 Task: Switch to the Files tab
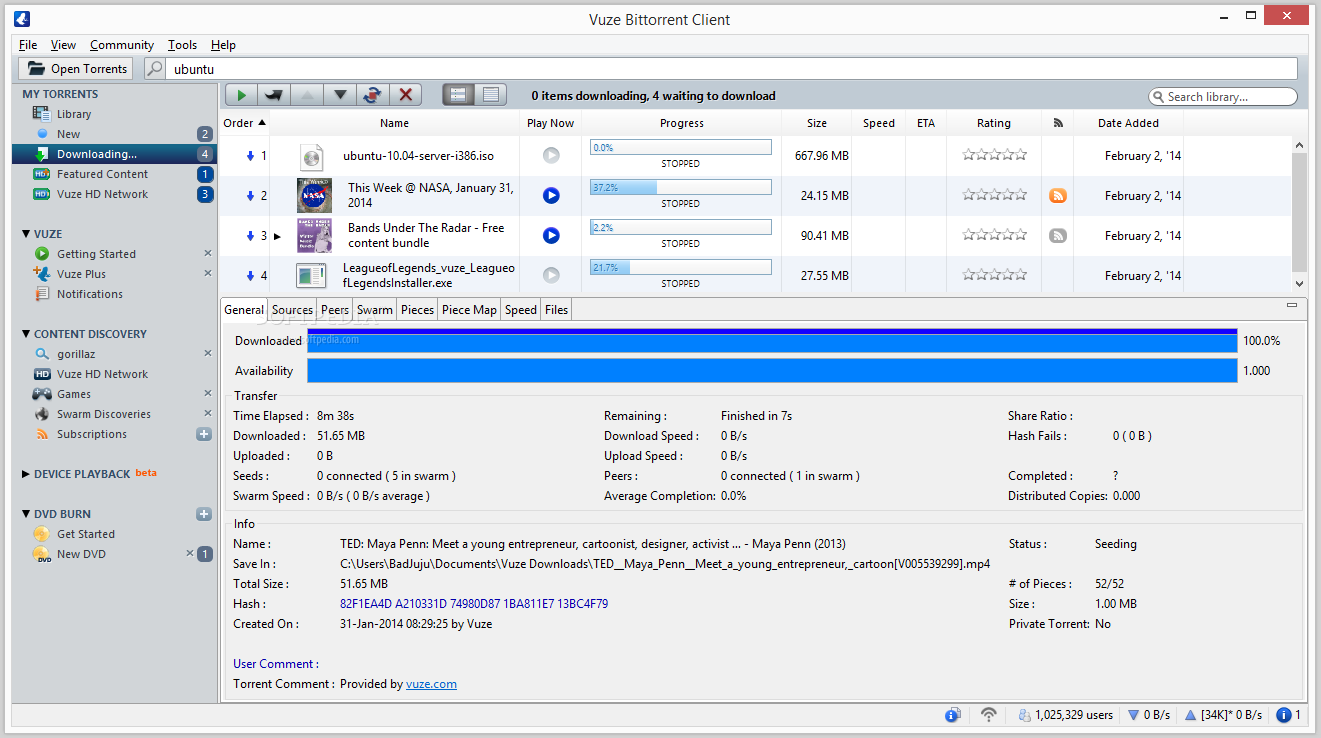pos(557,310)
